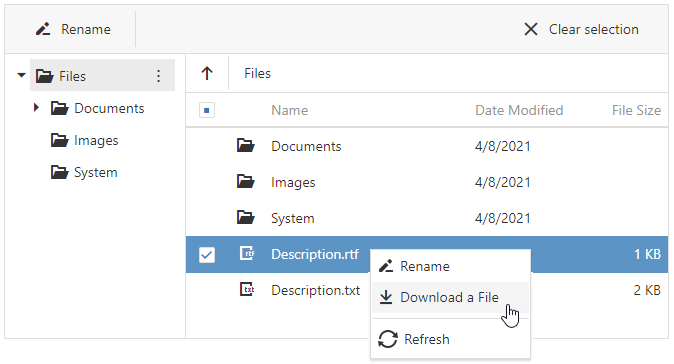Click the Description.rtf file name

(x=315, y=254)
